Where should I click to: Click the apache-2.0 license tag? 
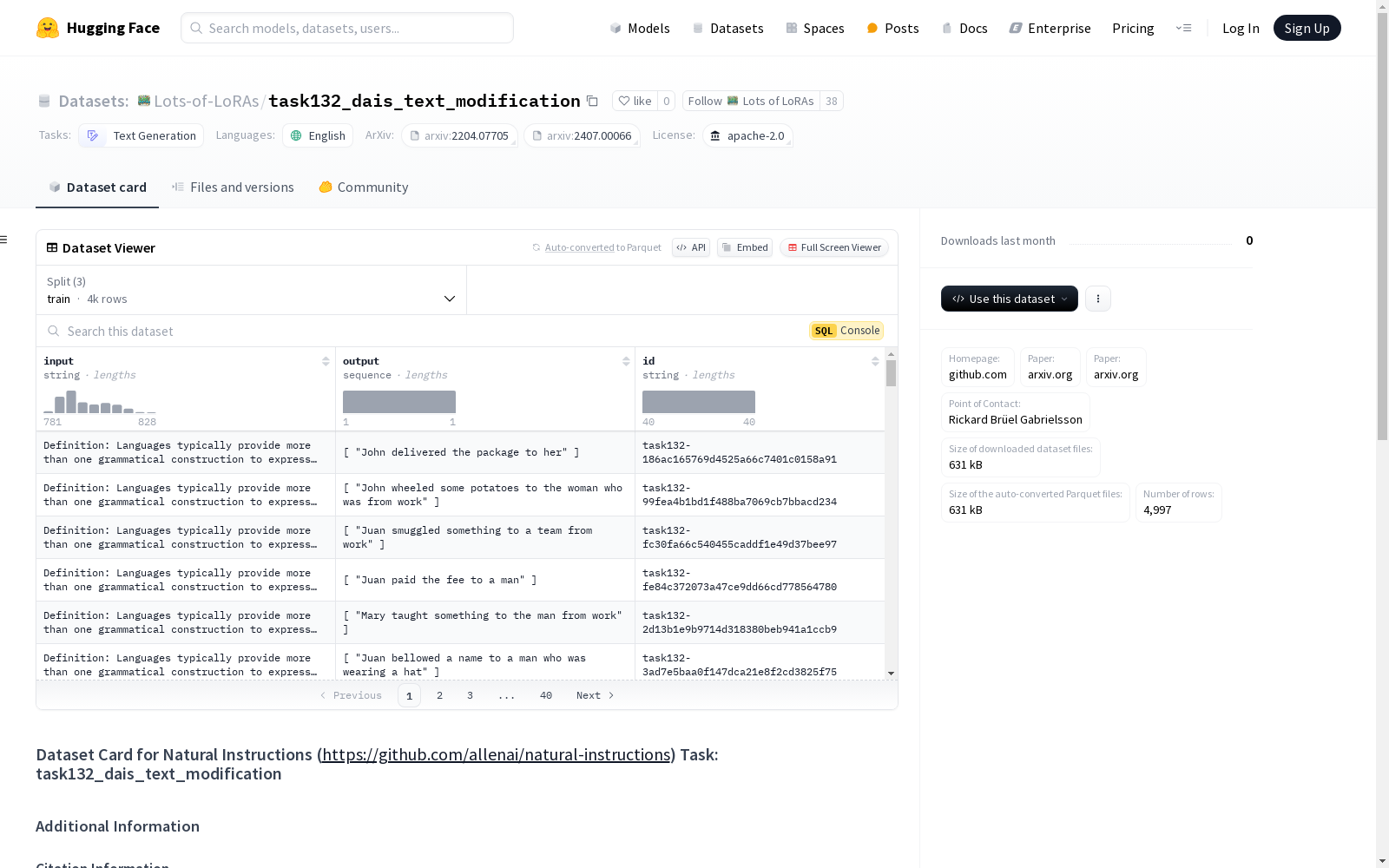click(747, 135)
